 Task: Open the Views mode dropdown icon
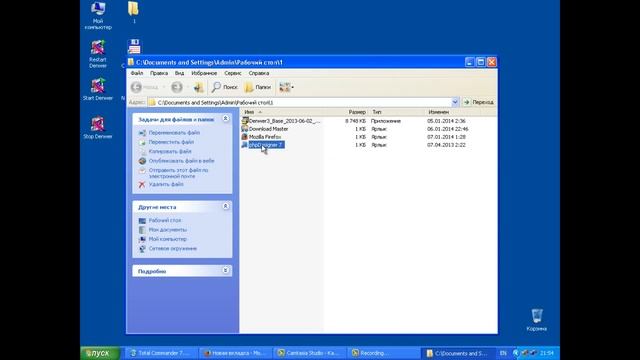pos(286,87)
